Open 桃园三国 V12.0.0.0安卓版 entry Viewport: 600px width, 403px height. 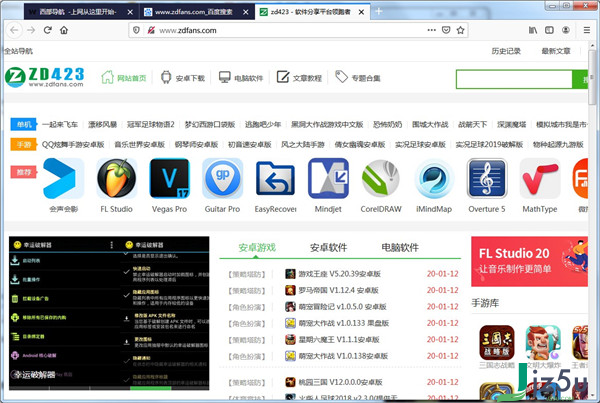point(340,382)
